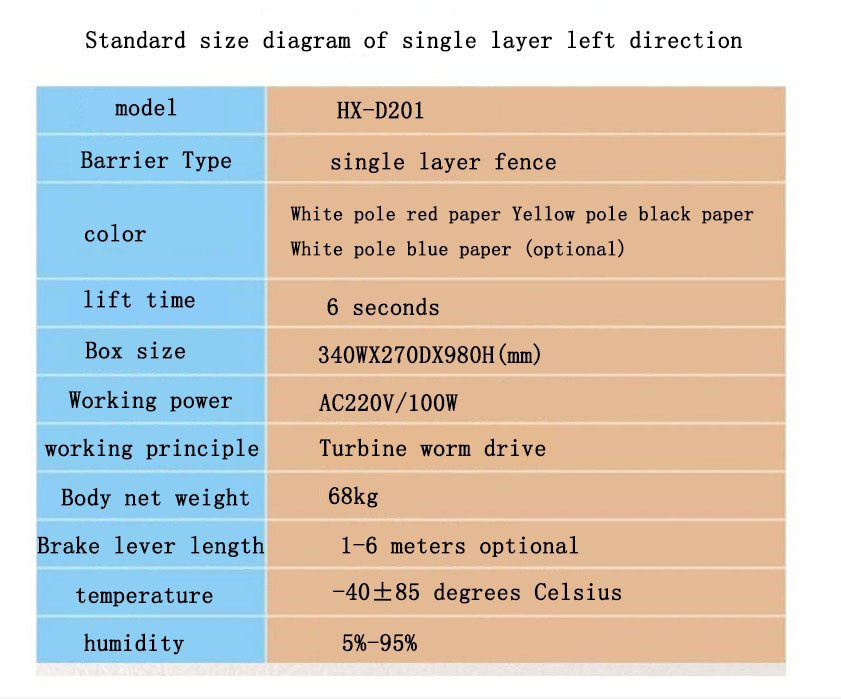The height and width of the screenshot is (699, 841).
Task: Click the 'model' label cell
Action: pos(151,109)
